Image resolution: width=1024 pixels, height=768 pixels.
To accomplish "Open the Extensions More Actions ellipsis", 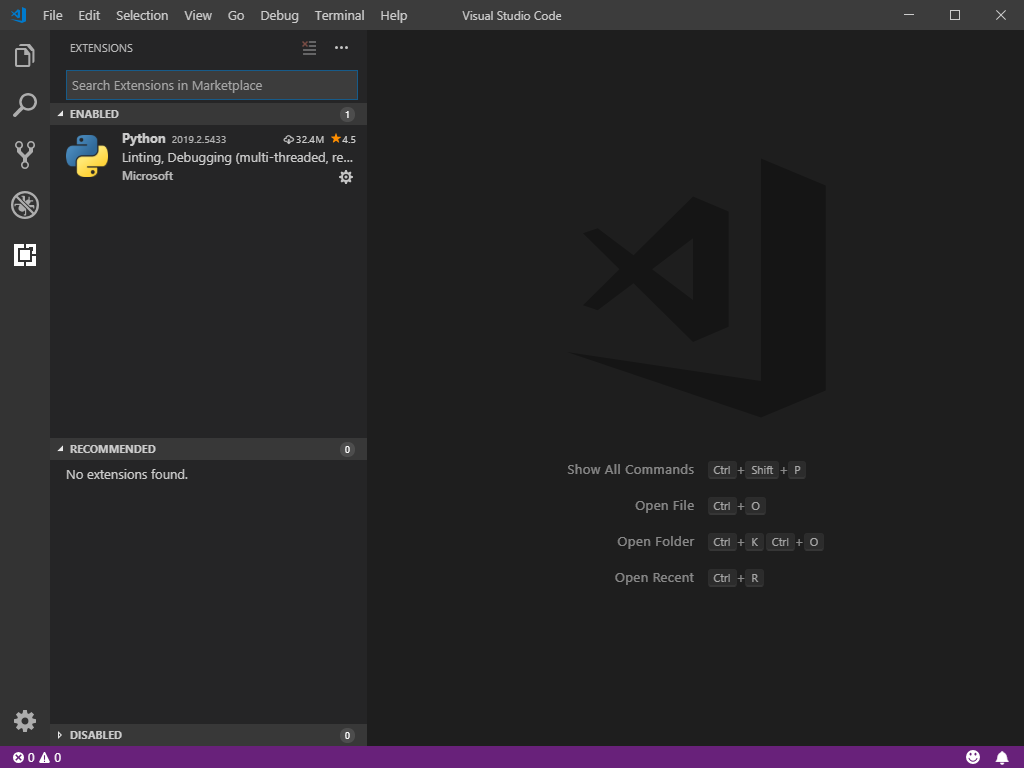I will tap(342, 48).
